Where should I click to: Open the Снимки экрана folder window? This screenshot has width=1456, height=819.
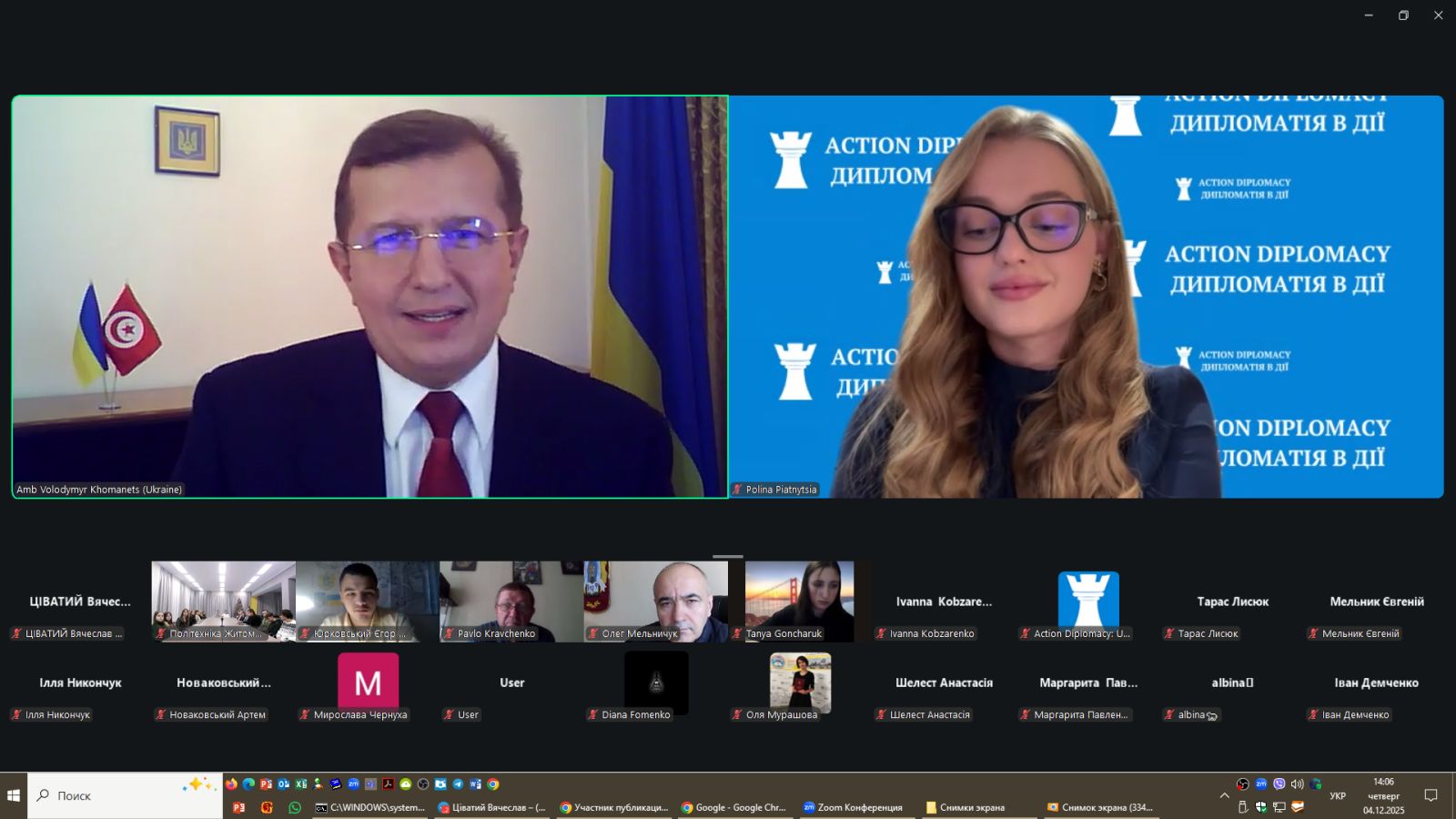[x=978, y=807]
